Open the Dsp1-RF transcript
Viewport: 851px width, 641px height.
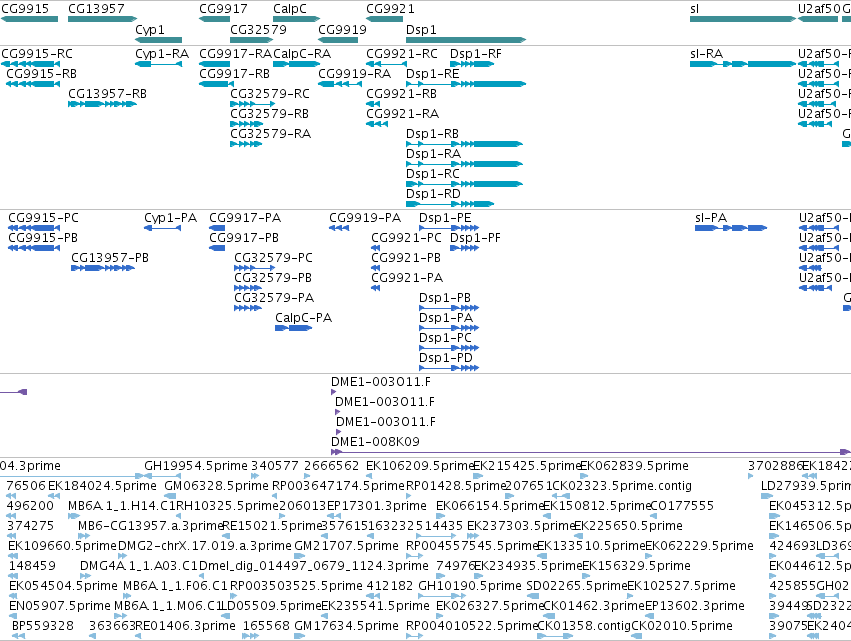472,64
